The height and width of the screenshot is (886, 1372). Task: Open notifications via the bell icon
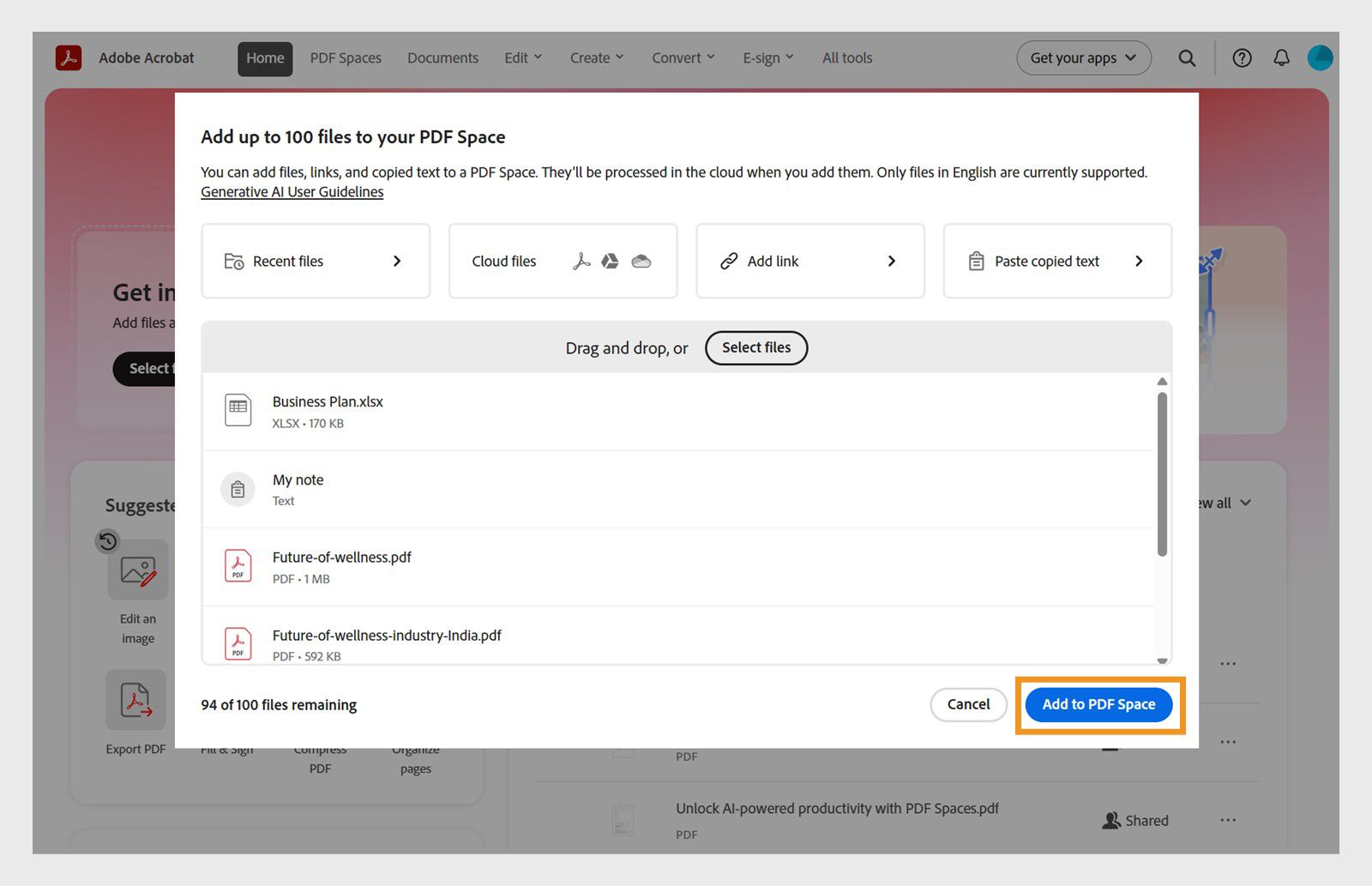click(1281, 57)
